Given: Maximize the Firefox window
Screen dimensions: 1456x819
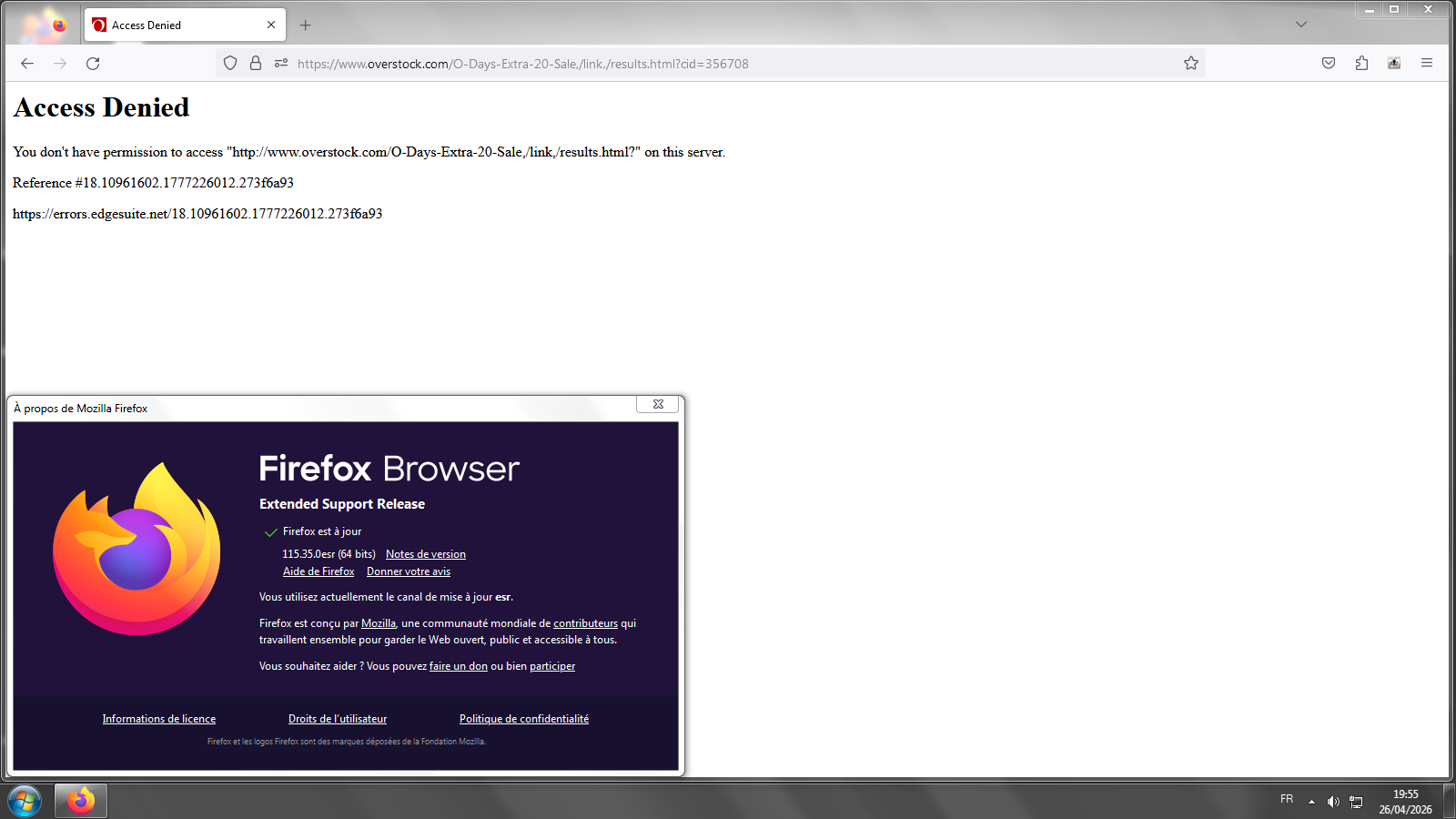Looking at the screenshot, I should (x=1394, y=9).
